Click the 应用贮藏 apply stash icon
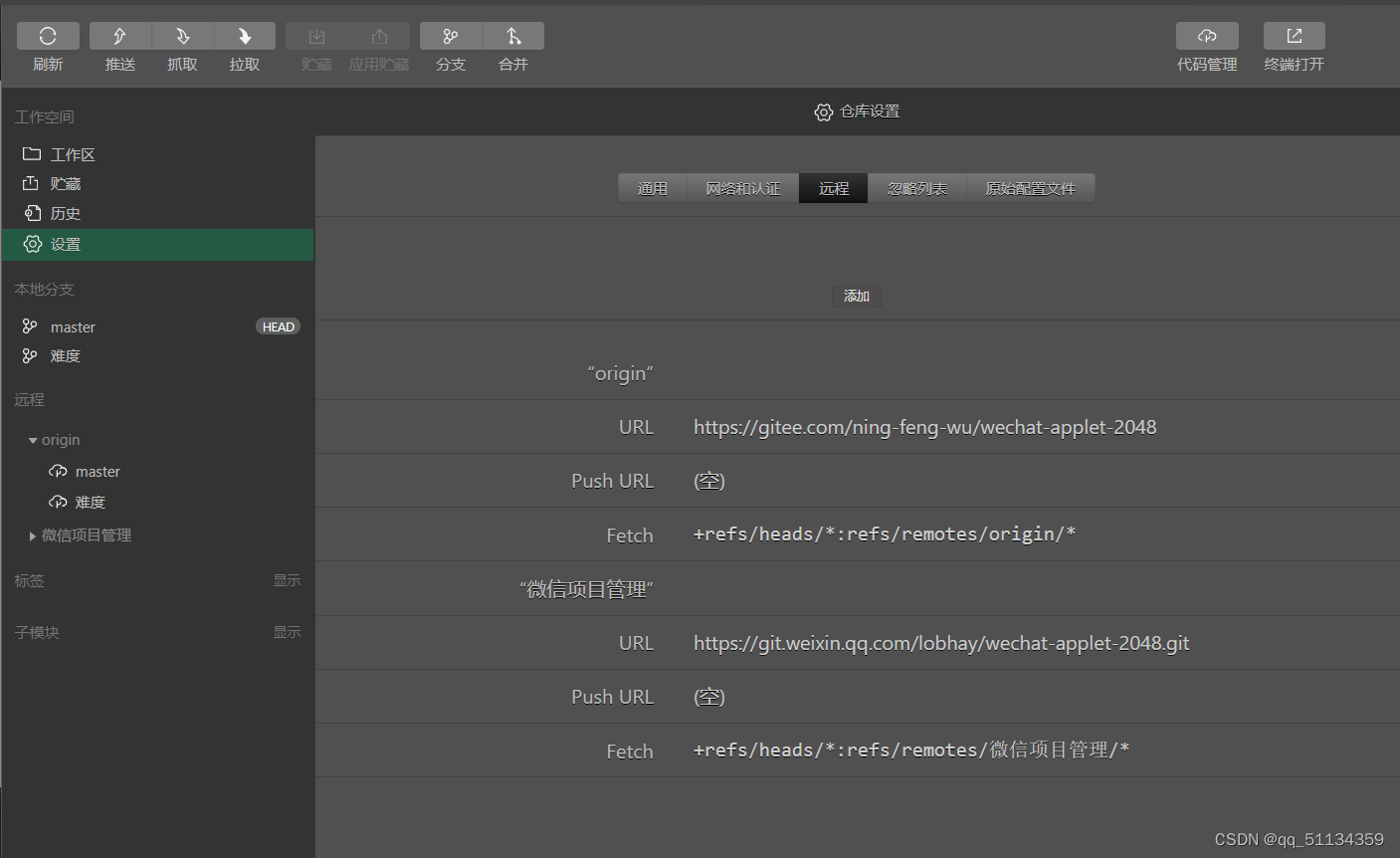Image resolution: width=1400 pixels, height=858 pixels. tap(379, 36)
